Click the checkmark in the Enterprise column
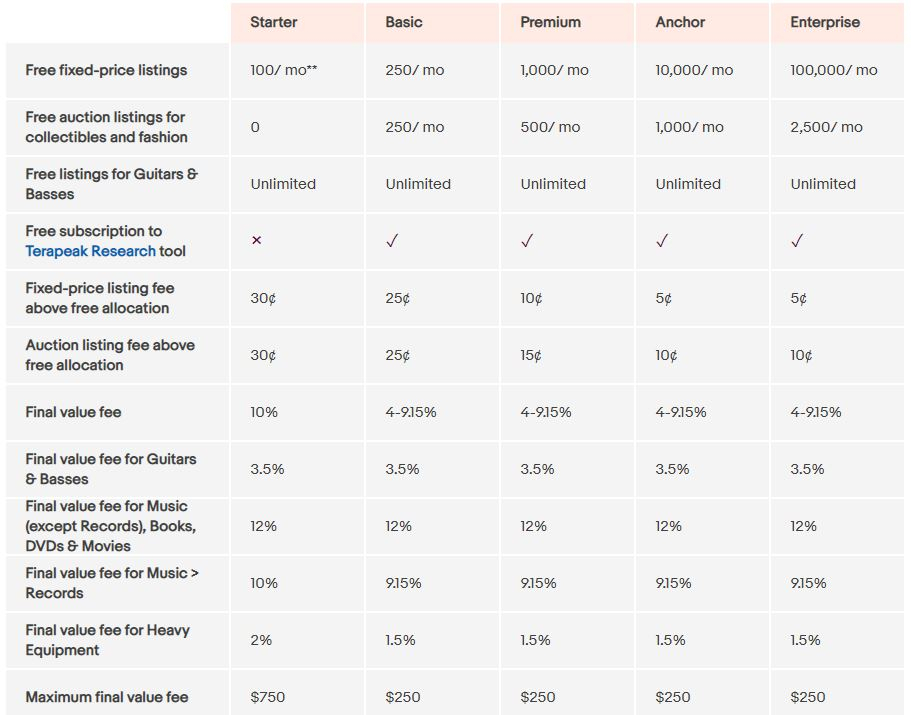This screenshot has width=911, height=715. (x=797, y=240)
